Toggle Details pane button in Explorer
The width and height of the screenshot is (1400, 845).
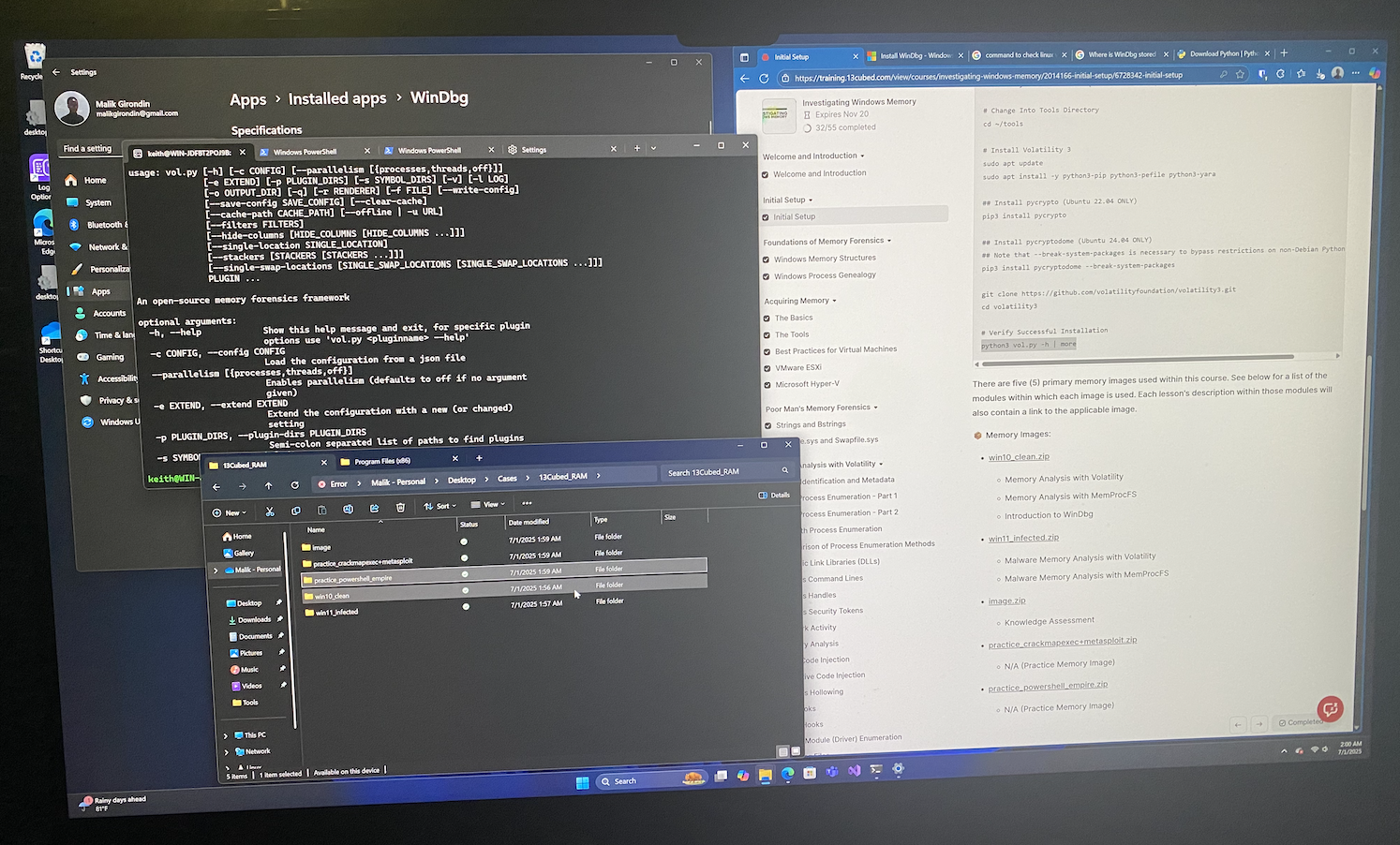[x=774, y=495]
